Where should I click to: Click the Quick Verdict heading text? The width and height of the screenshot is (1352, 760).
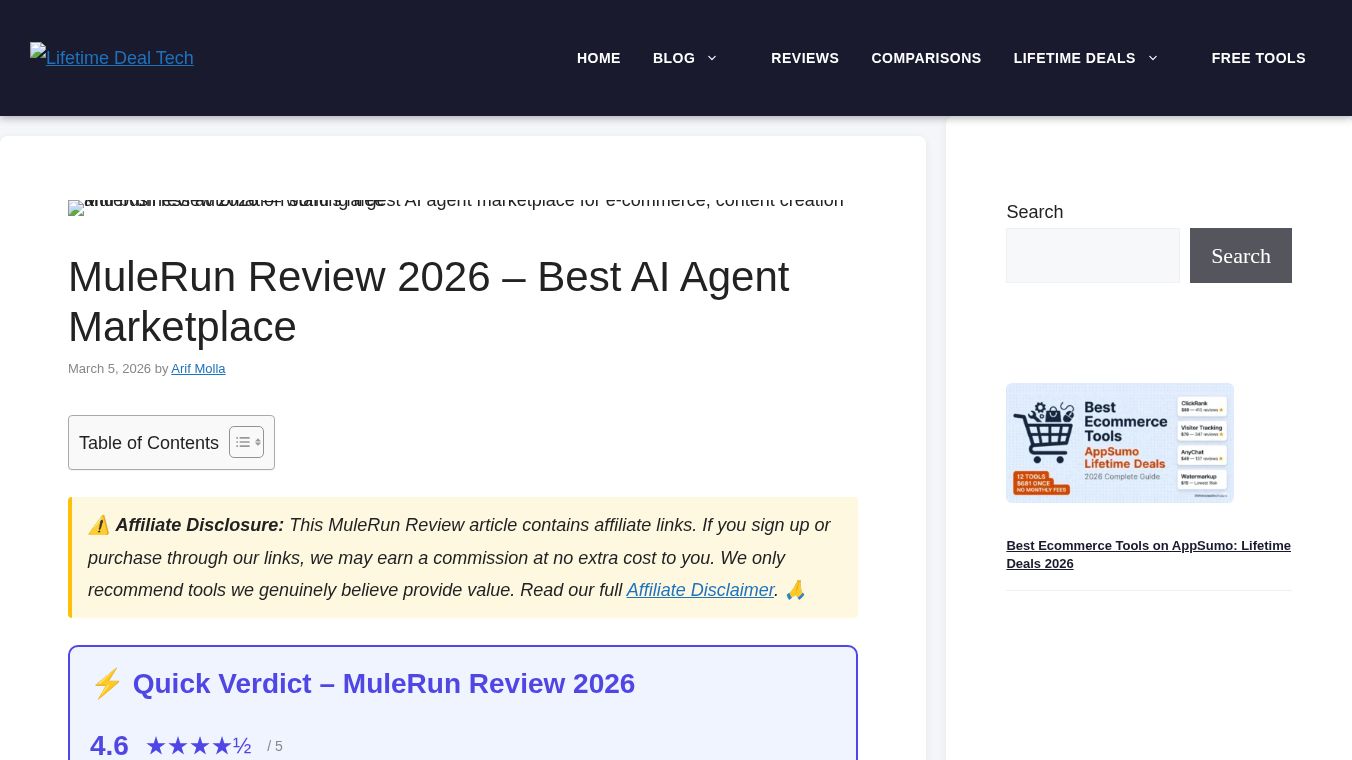(384, 684)
